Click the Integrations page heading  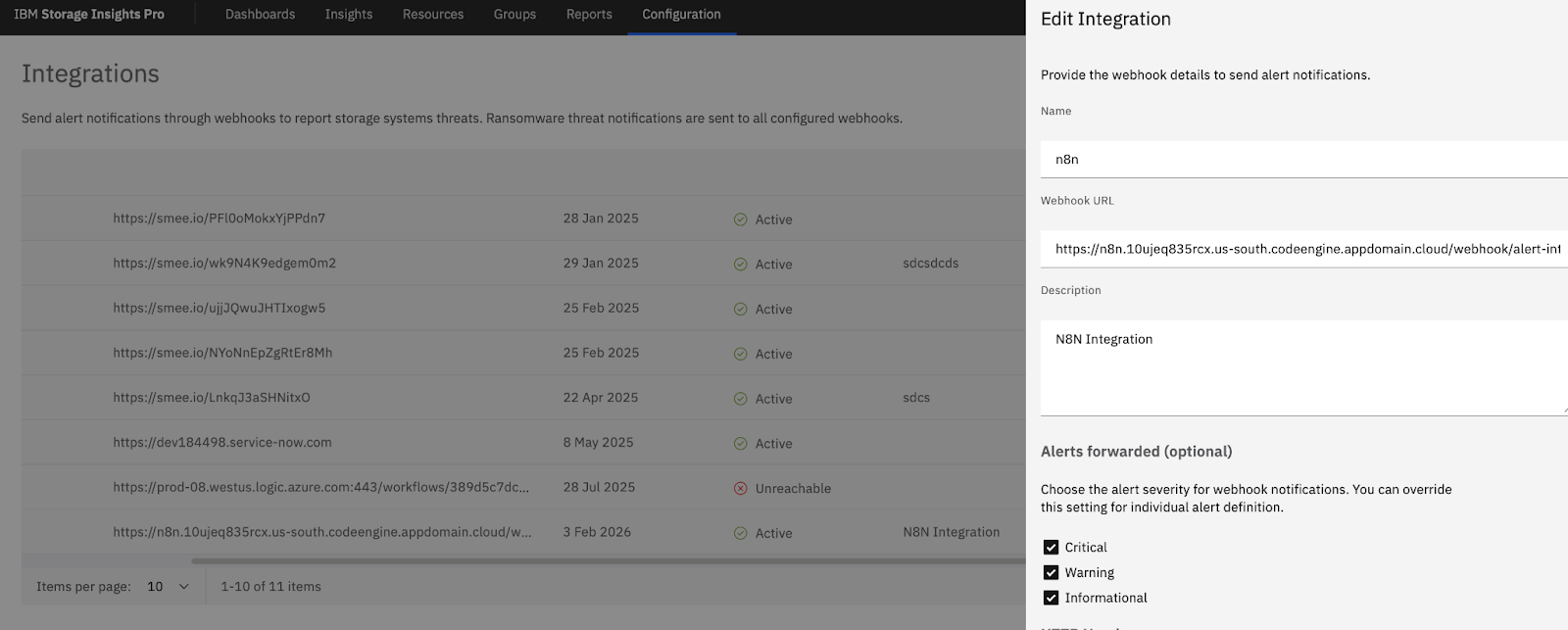click(x=90, y=73)
